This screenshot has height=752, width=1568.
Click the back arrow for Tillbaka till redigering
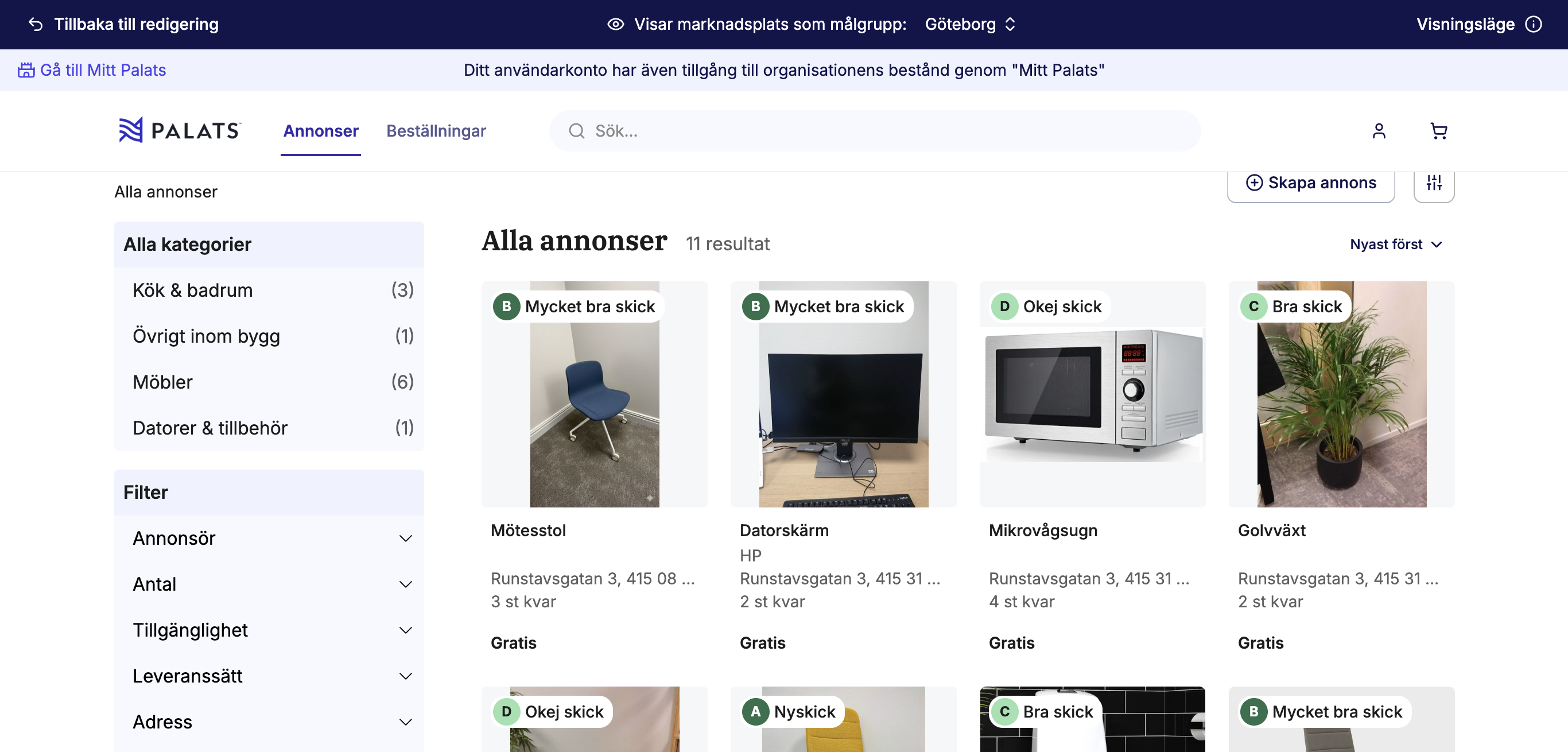(x=36, y=24)
